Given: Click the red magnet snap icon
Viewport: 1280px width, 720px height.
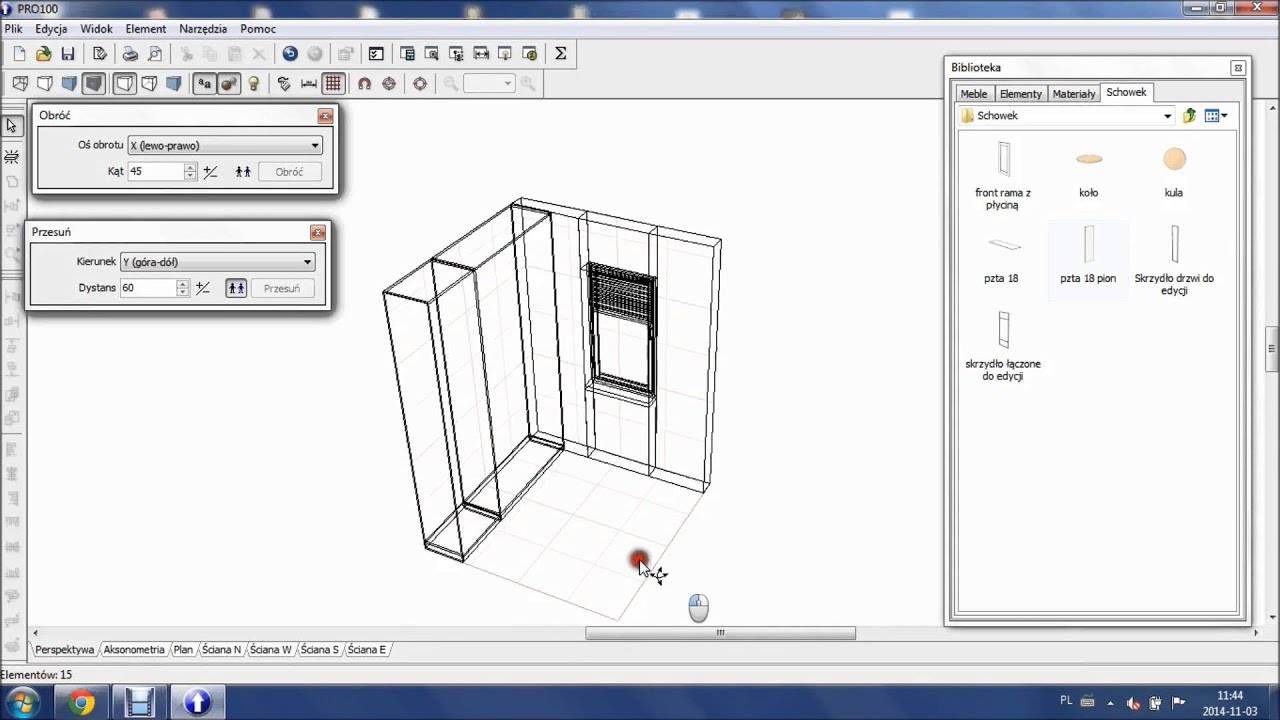Looking at the screenshot, I should [x=364, y=84].
